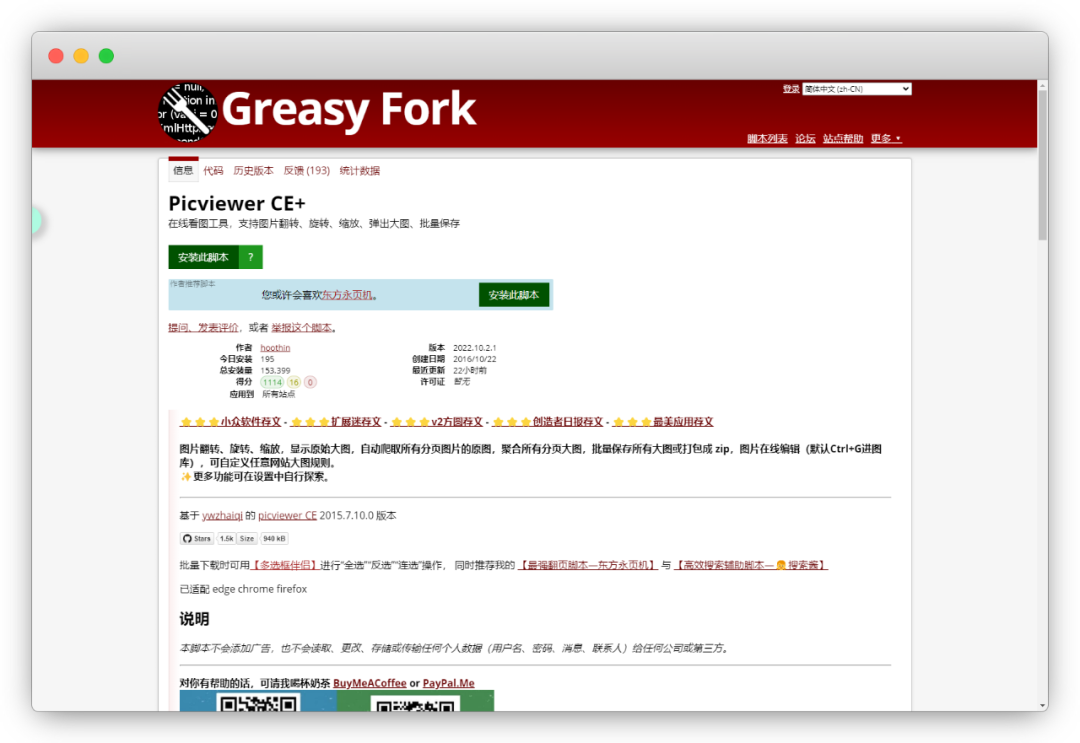Switch to the 历史版本 tab

point(253,171)
